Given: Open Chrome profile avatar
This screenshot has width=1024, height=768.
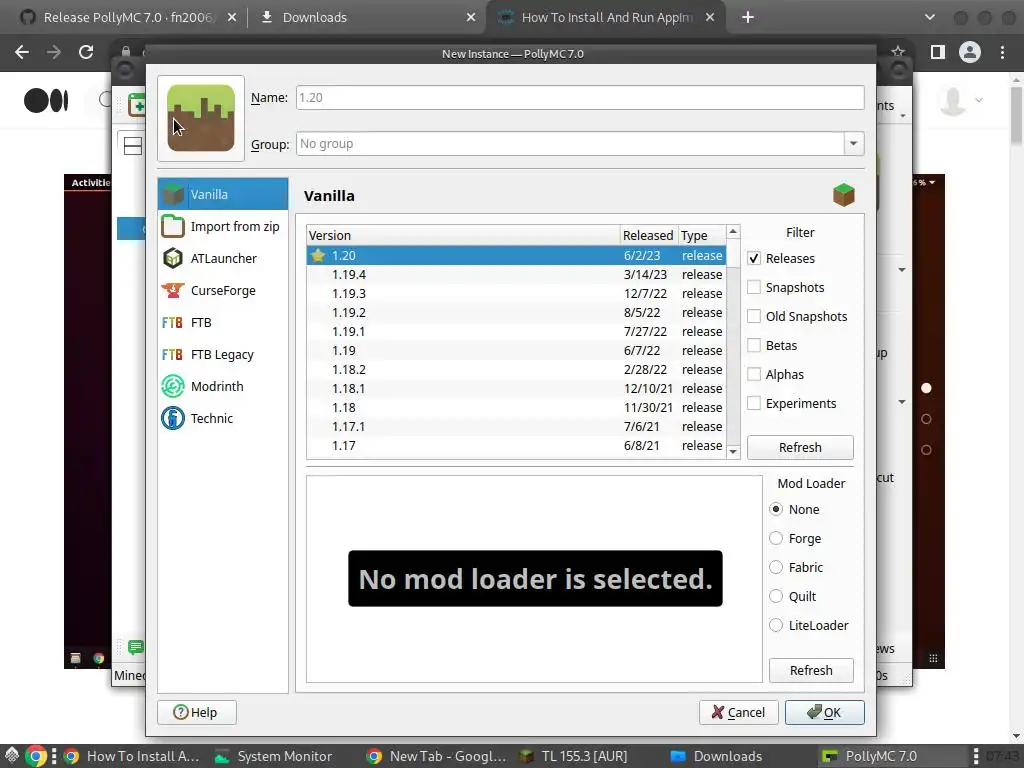Looking at the screenshot, I should [970, 52].
